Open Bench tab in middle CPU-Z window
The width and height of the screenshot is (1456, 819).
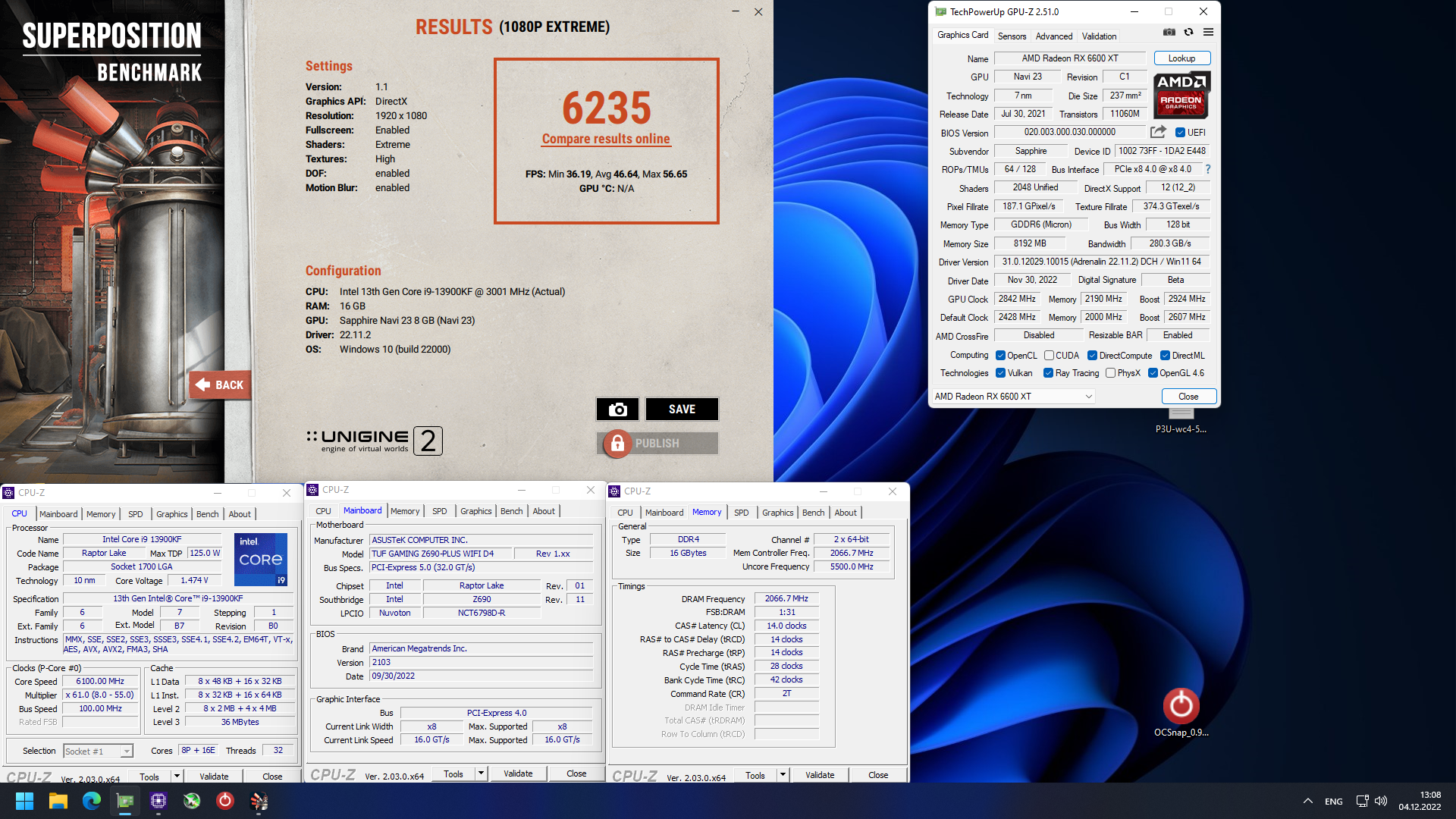[x=511, y=511]
